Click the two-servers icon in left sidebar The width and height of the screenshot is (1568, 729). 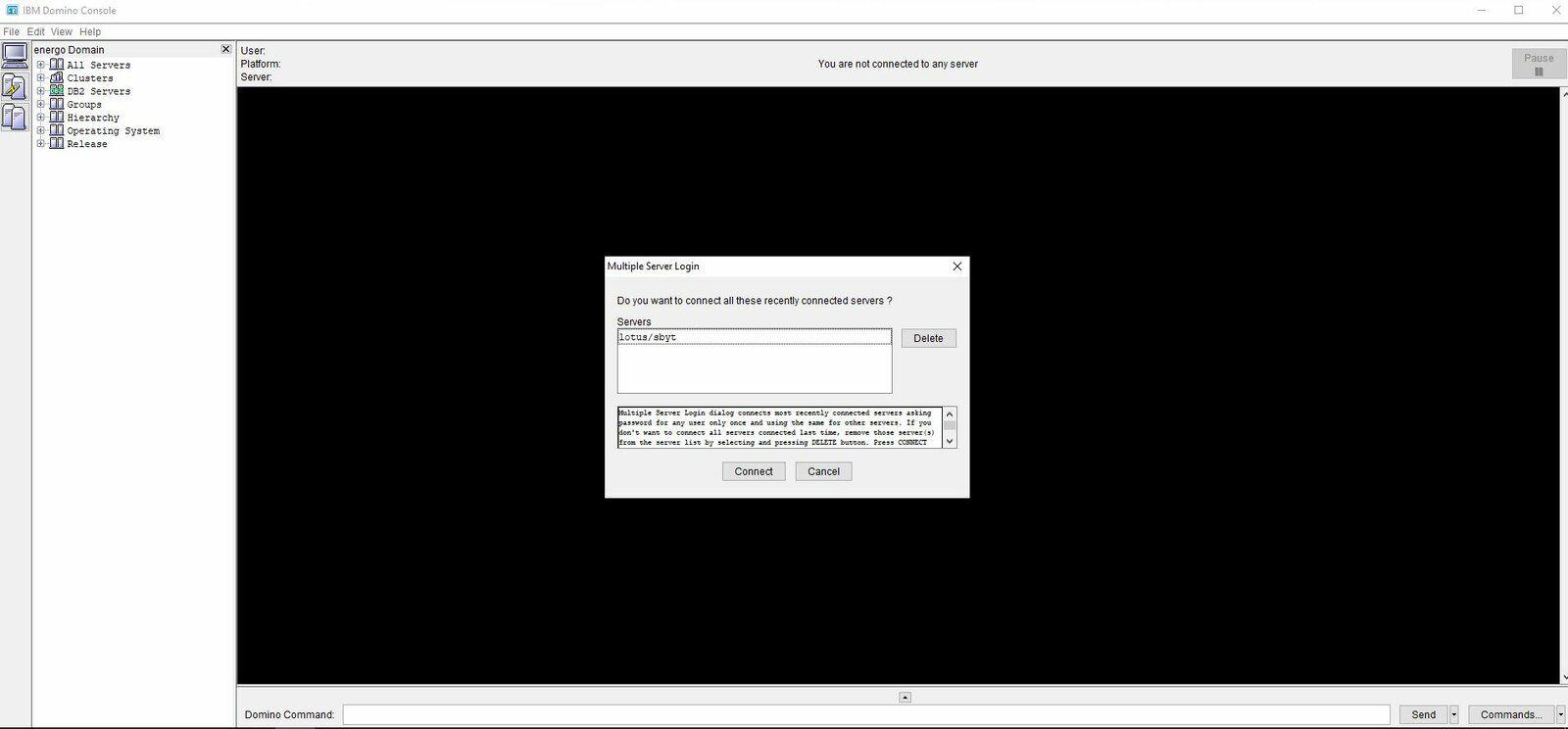(15, 118)
